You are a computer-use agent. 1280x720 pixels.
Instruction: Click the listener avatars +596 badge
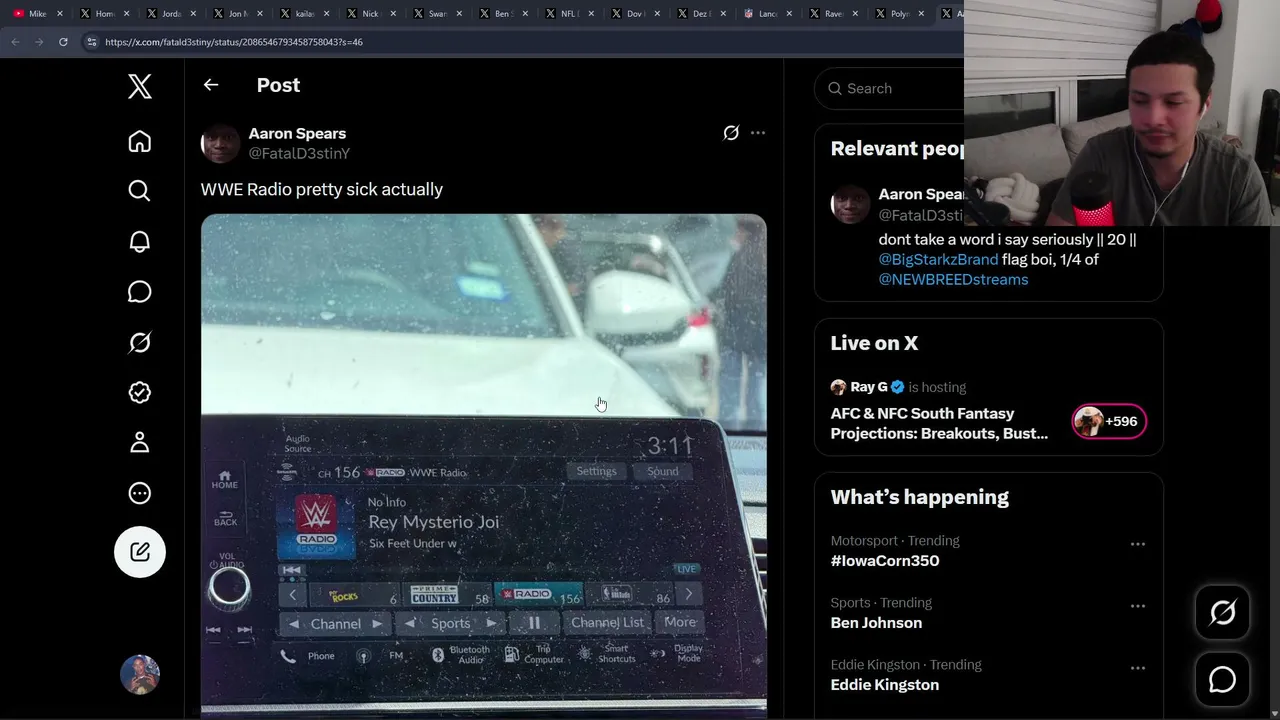coord(1109,421)
